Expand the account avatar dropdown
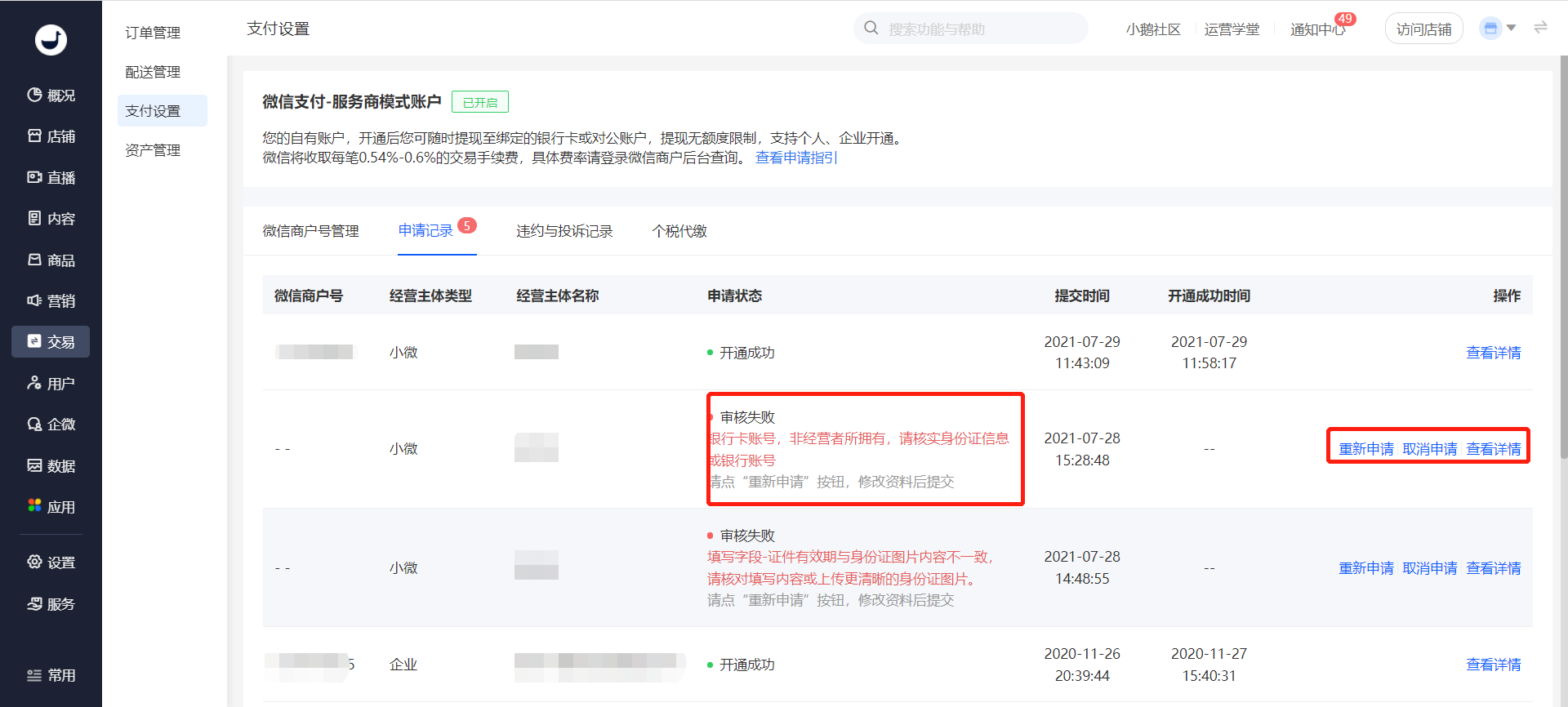The image size is (1568, 707). (x=1498, y=29)
